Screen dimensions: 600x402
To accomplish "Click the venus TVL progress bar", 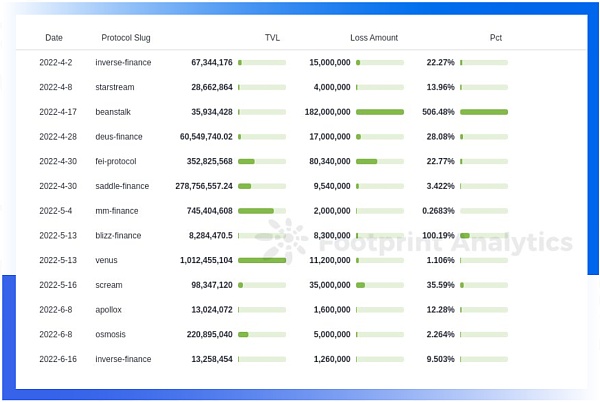I will tap(262, 260).
